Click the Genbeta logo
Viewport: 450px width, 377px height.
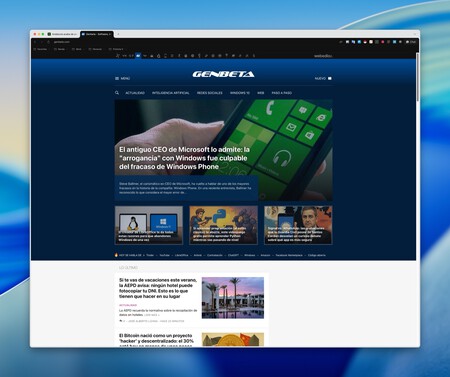click(223, 74)
